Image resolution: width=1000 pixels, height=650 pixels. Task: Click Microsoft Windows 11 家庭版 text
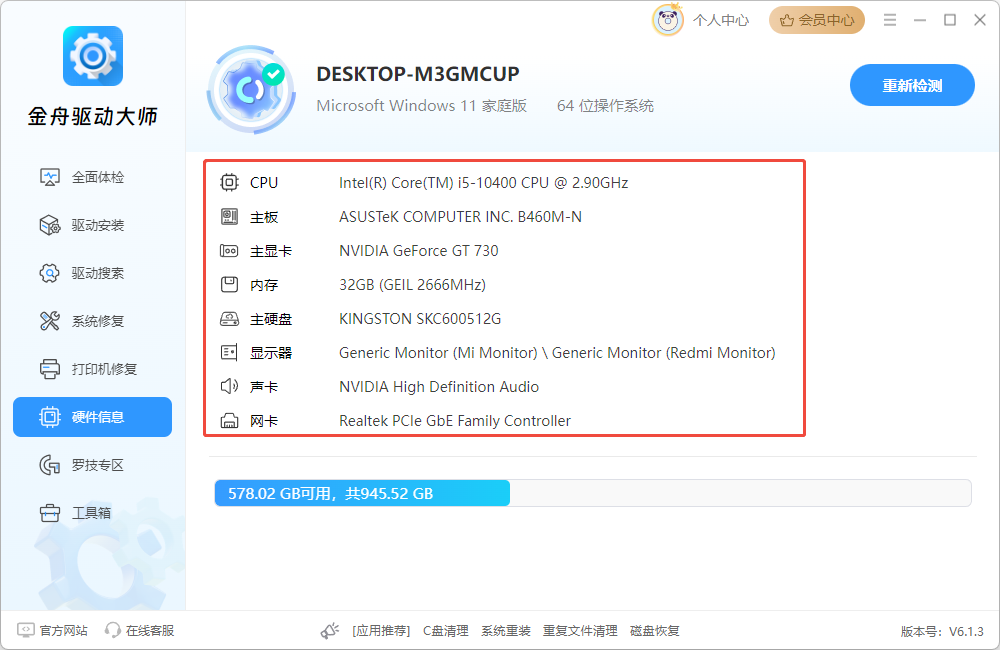coord(422,106)
